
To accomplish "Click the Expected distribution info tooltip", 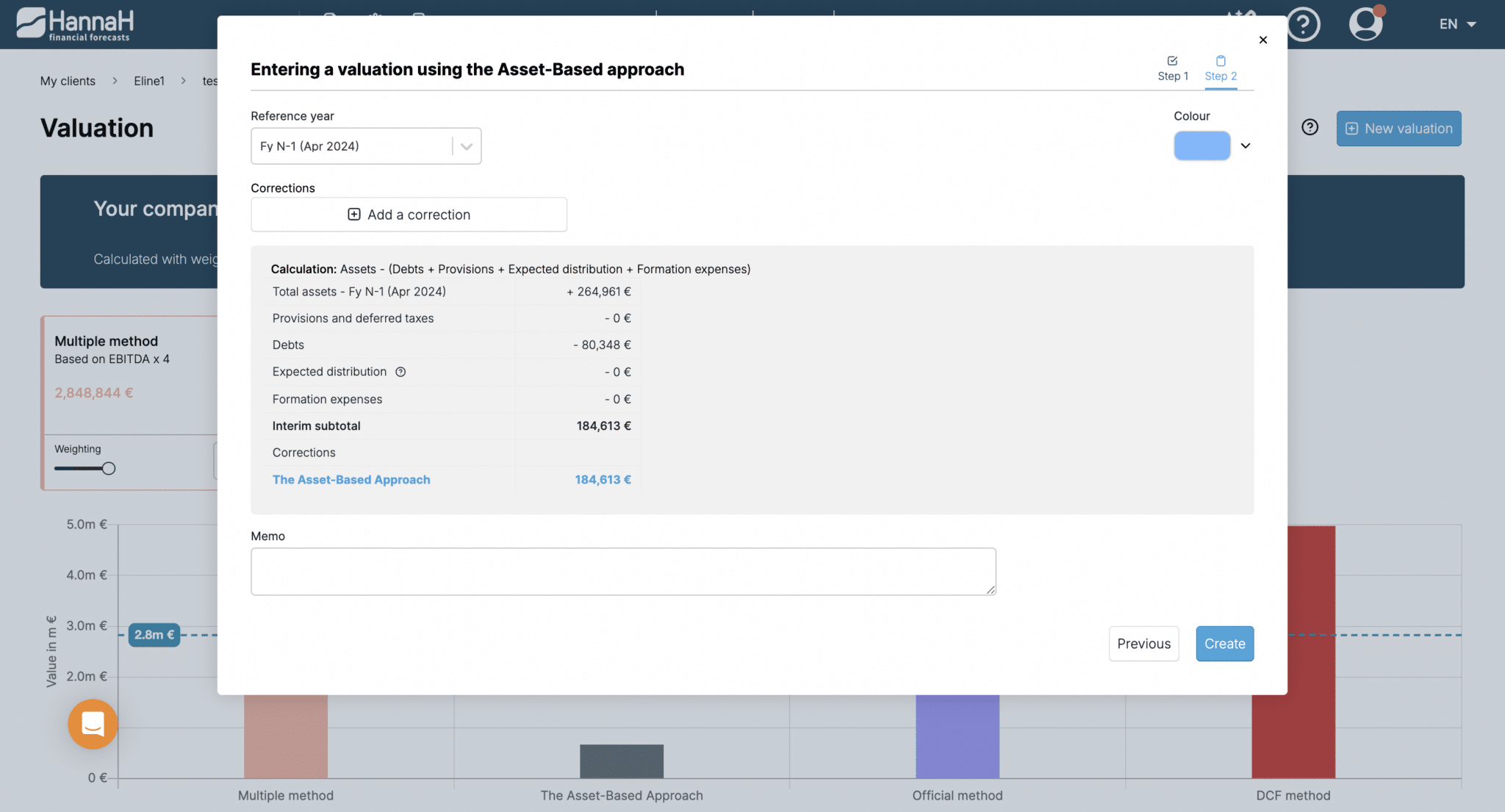I will pos(401,372).
